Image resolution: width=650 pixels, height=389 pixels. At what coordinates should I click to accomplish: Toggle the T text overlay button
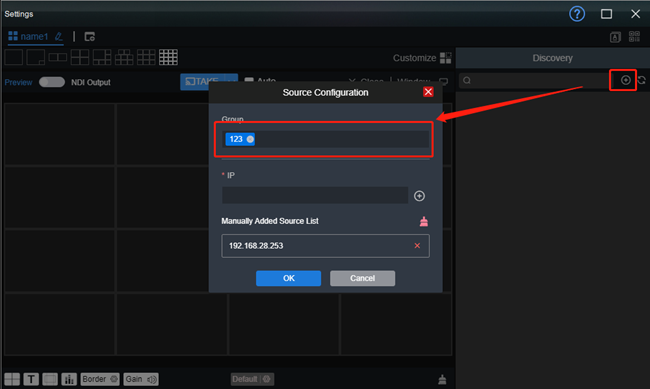tap(31, 379)
